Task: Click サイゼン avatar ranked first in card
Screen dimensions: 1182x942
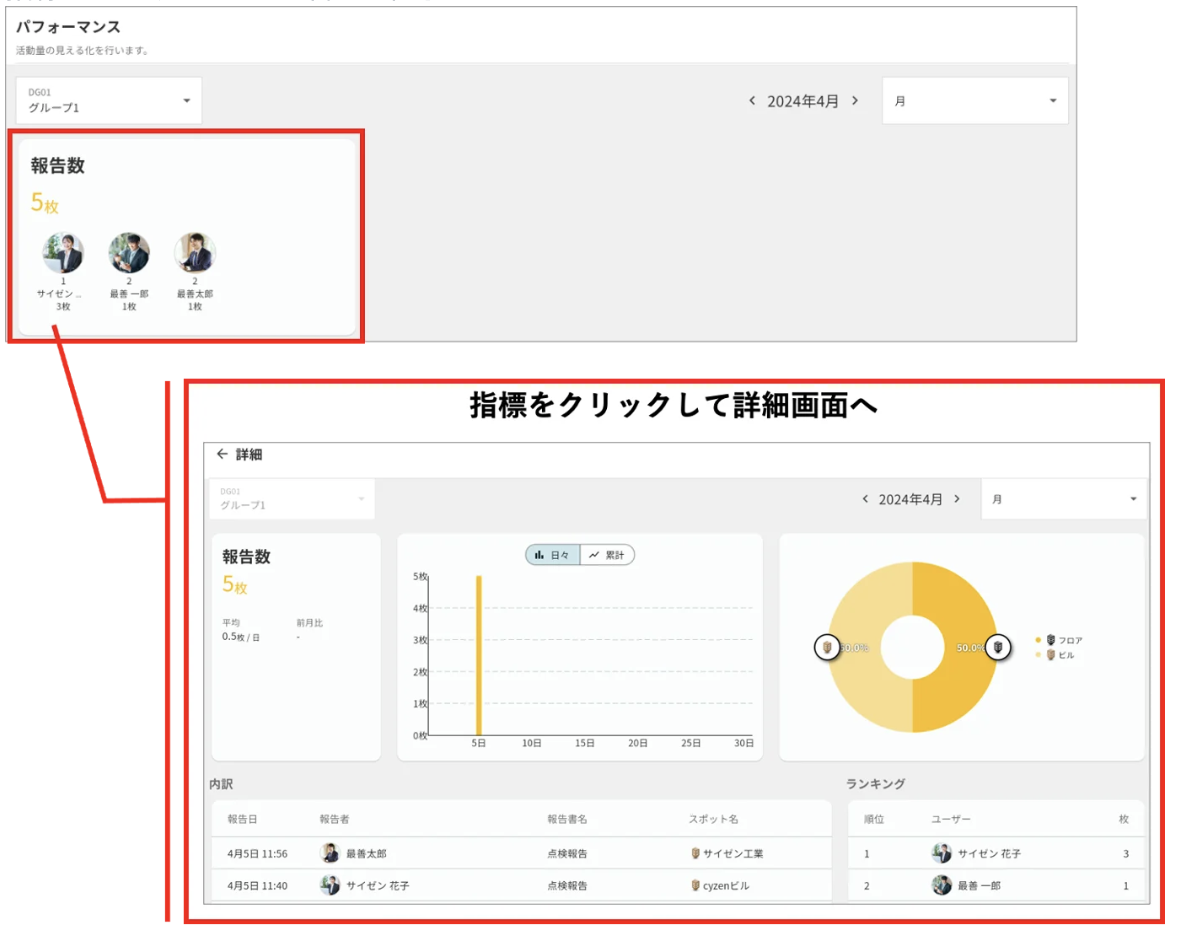Action: [x=63, y=252]
